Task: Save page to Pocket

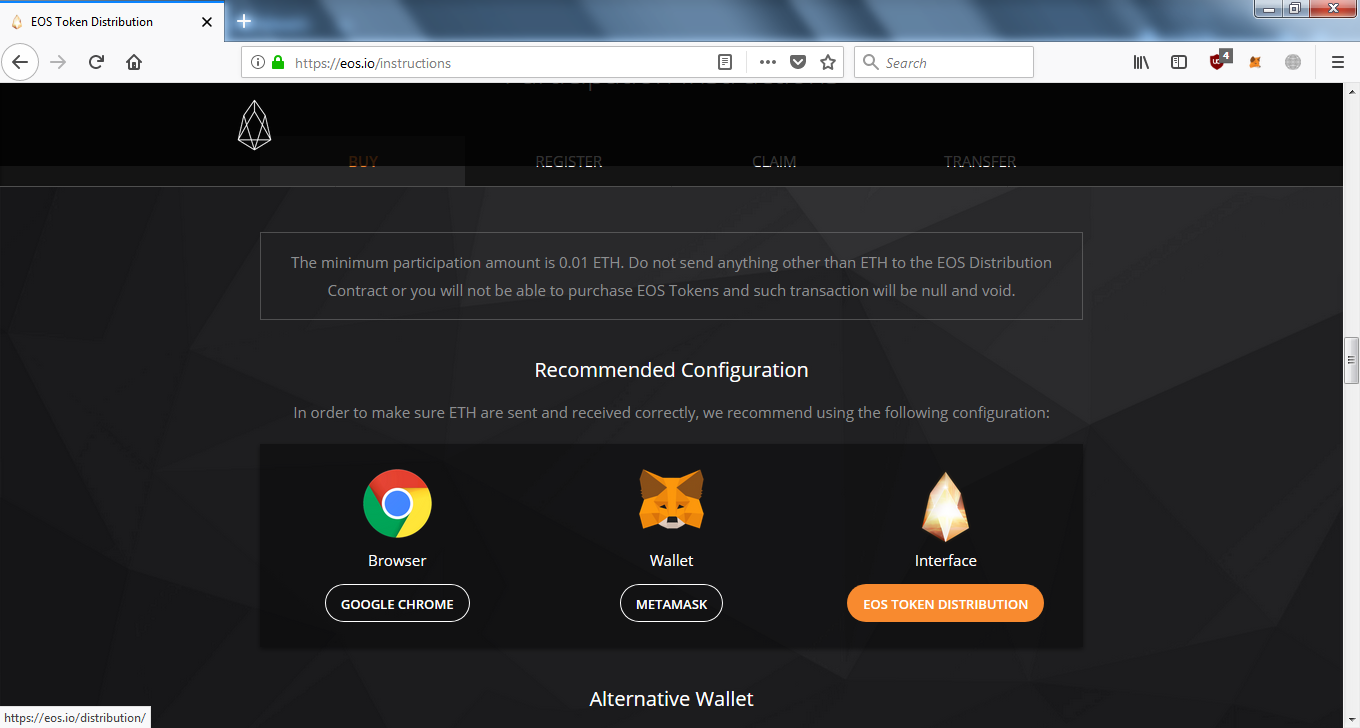Action: (798, 62)
